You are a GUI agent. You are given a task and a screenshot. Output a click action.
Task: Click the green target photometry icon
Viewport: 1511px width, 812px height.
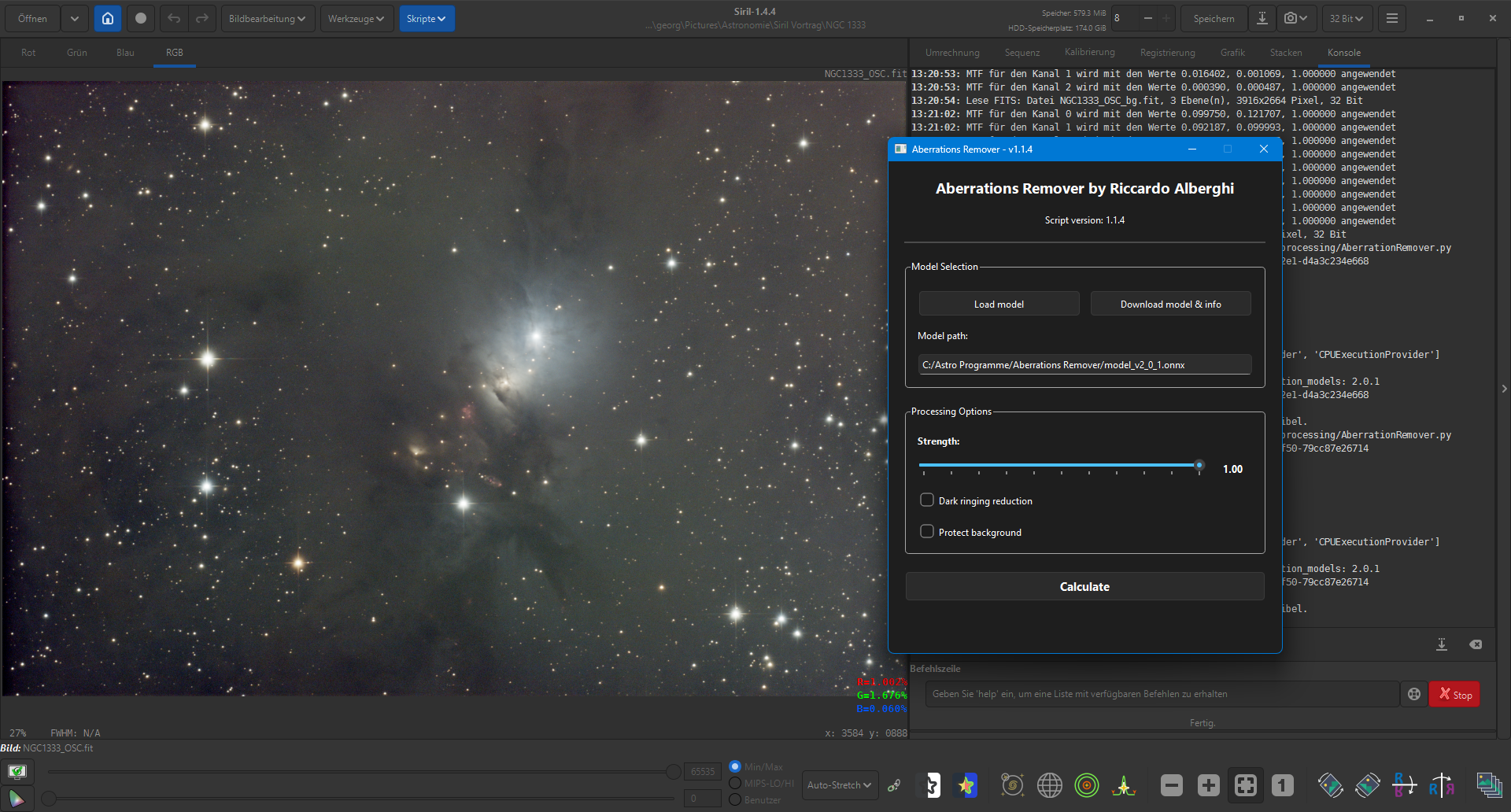click(x=1087, y=785)
